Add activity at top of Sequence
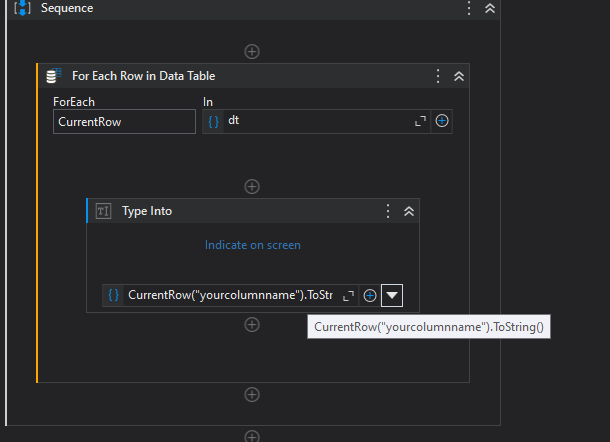The width and height of the screenshot is (610, 442). tap(252, 51)
